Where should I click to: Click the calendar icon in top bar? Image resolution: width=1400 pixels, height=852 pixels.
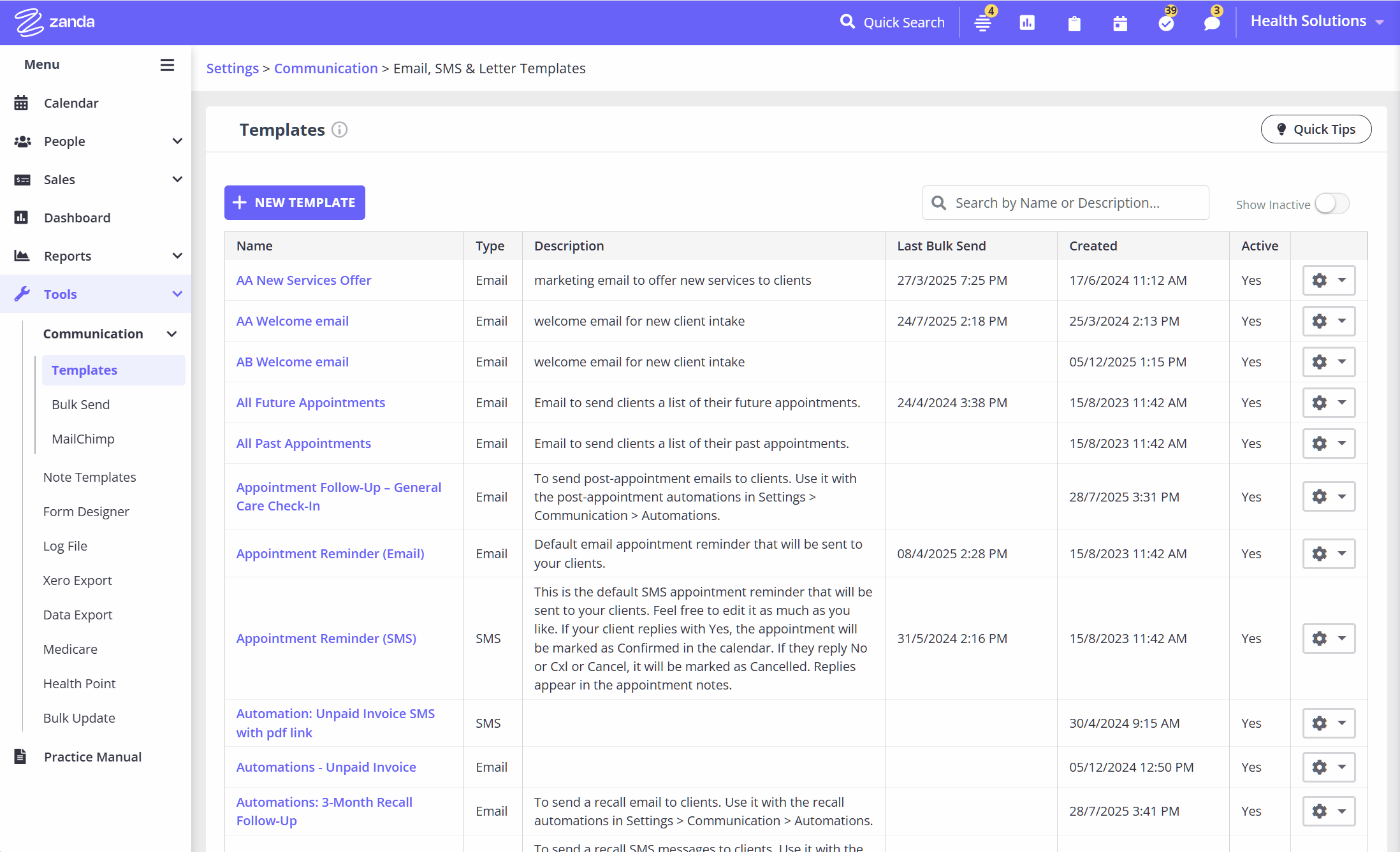pos(1120,24)
